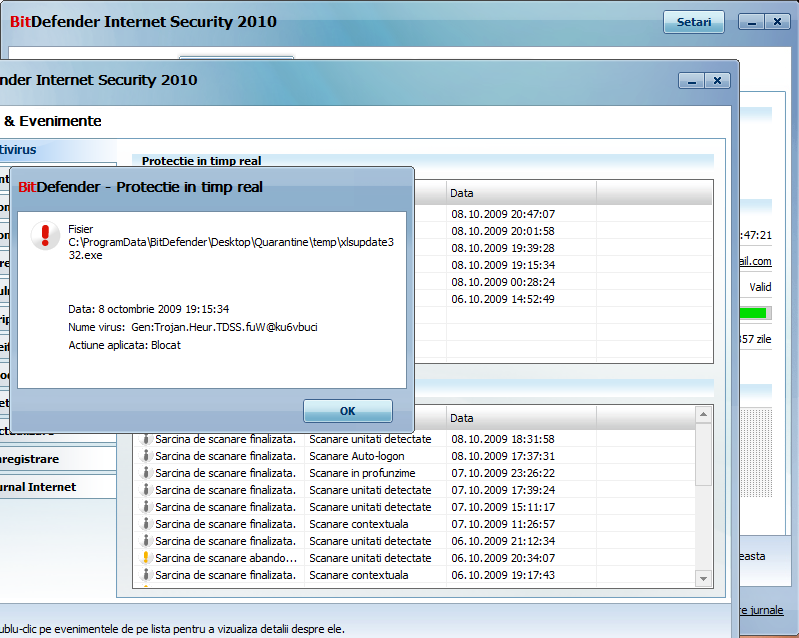Screen dimensions: 799x638
Task: Click info icon of scan dated 07.10.2009 15:11:17
Action: pyautogui.click(x=146, y=507)
